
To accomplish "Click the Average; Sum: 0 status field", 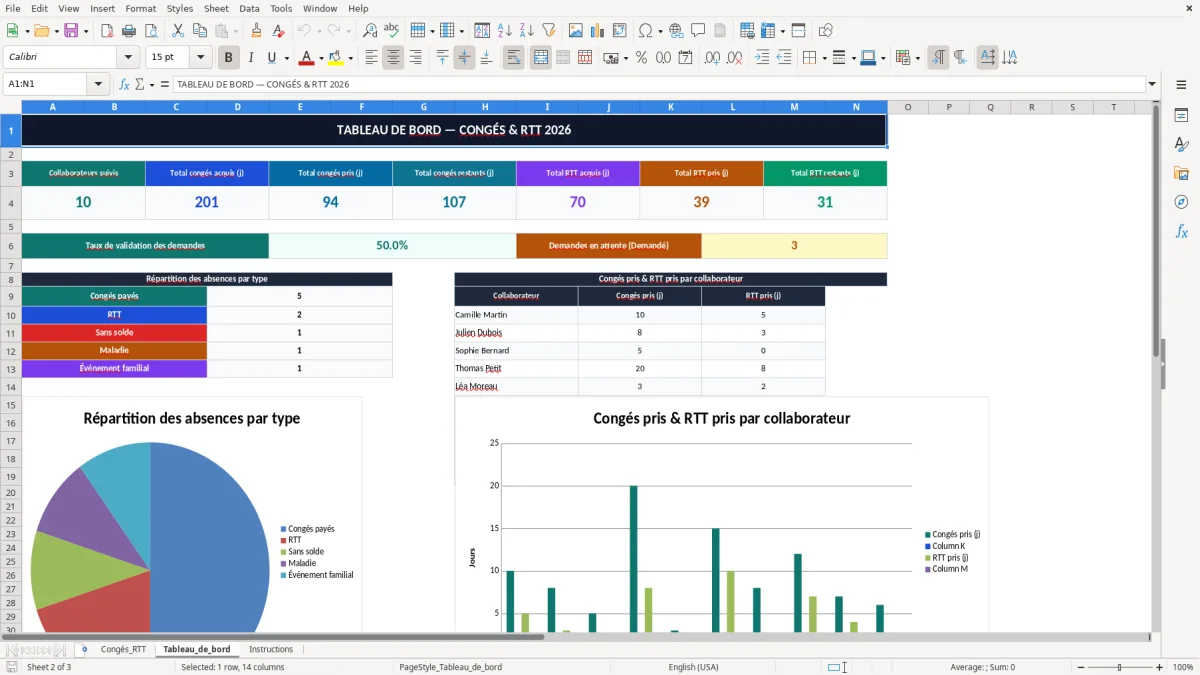I will click(982, 667).
